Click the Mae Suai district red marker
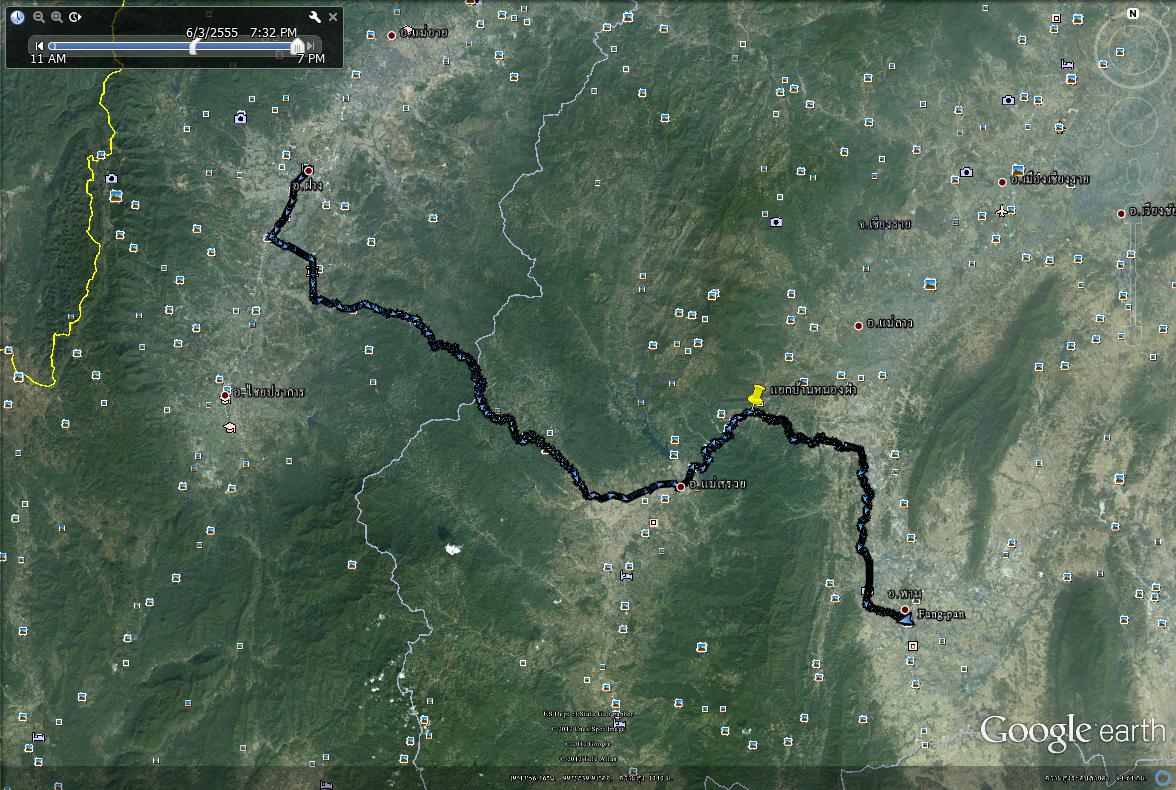The image size is (1176, 790). 681,487
